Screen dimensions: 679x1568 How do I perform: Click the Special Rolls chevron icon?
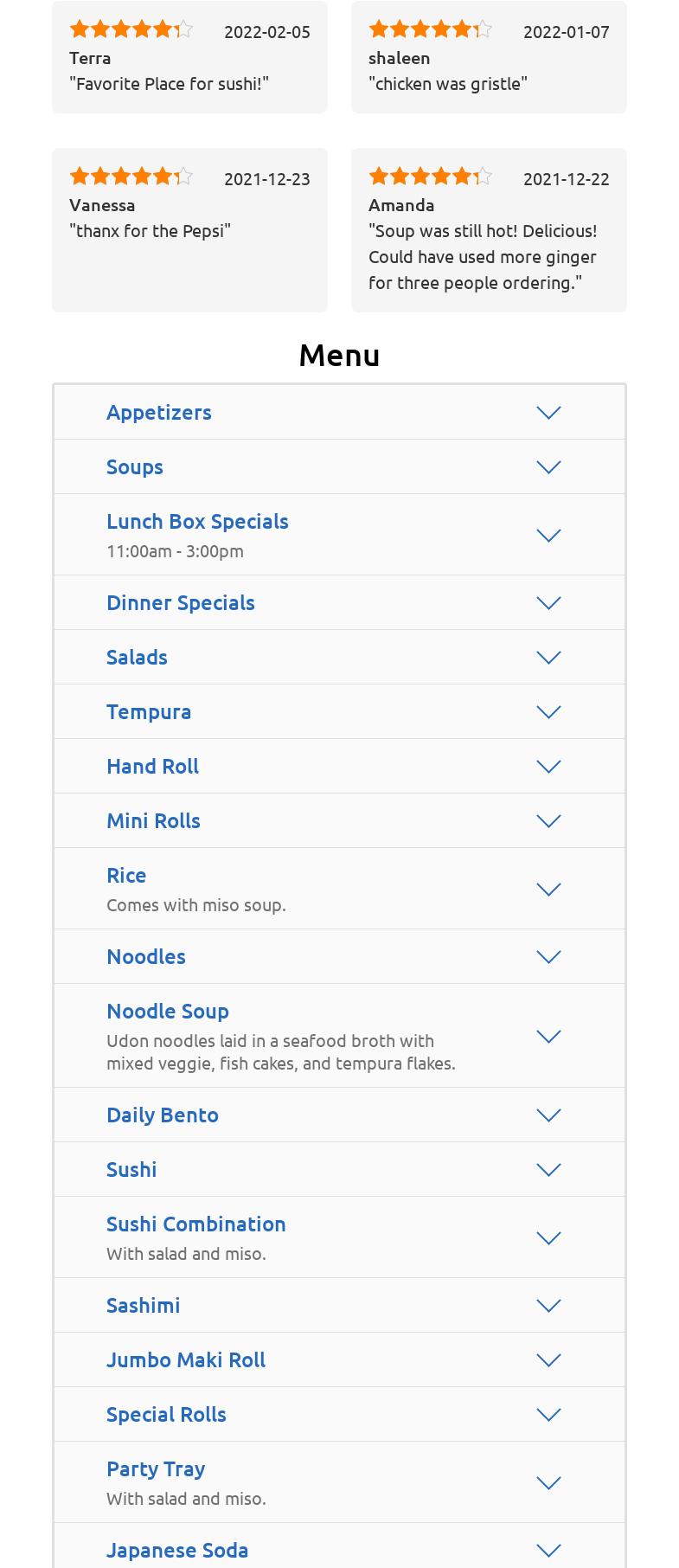click(x=548, y=1415)
